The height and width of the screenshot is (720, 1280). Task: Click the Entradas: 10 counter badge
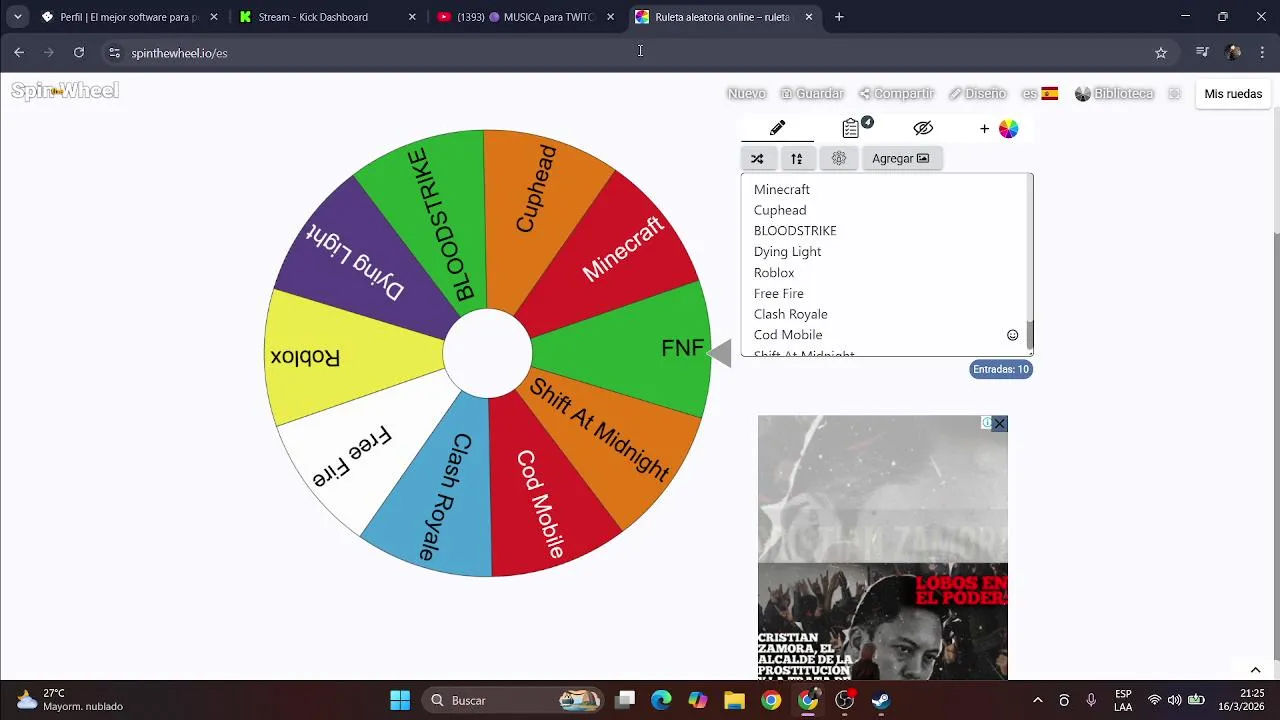pos(1001,369)
